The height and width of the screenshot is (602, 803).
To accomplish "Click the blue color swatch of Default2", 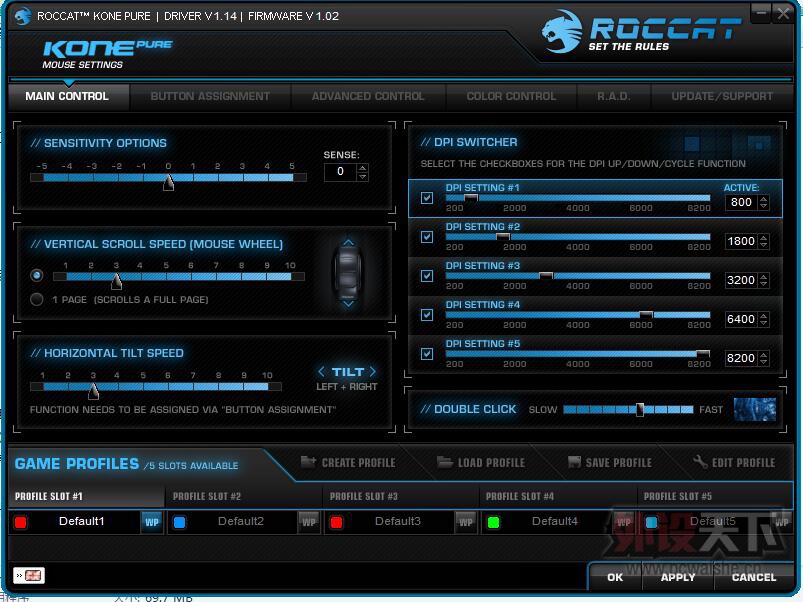I will tap(179, 522).
